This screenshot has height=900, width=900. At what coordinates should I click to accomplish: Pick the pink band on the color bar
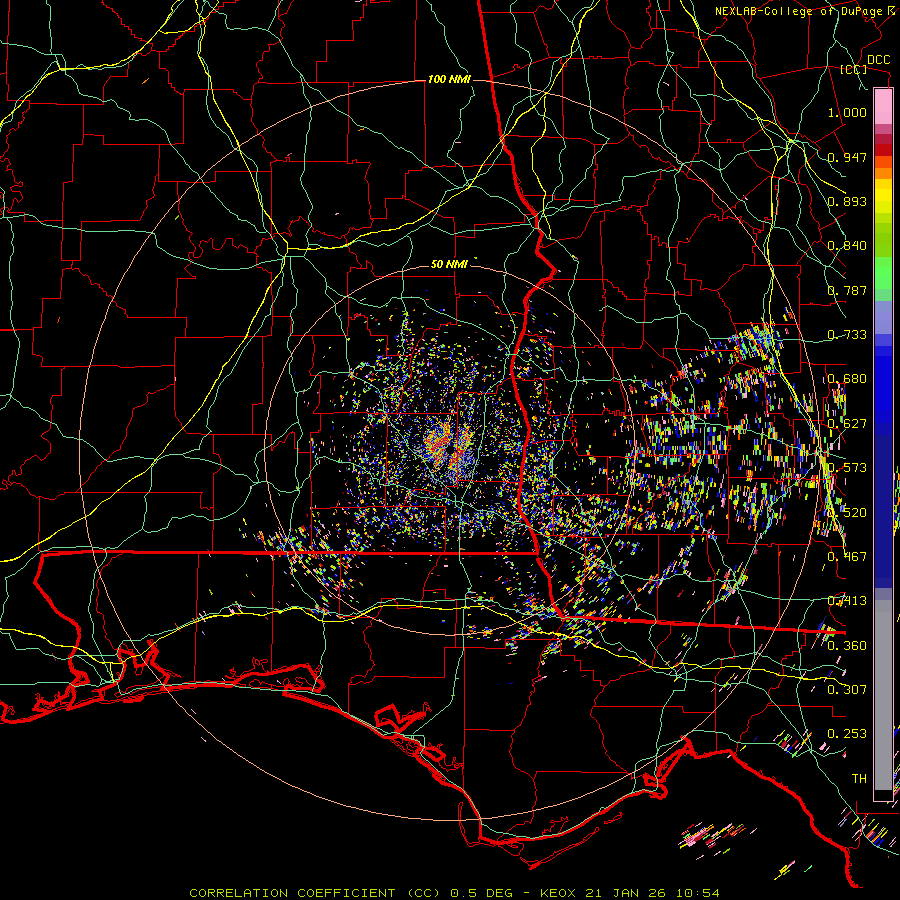tap(883, 106)
